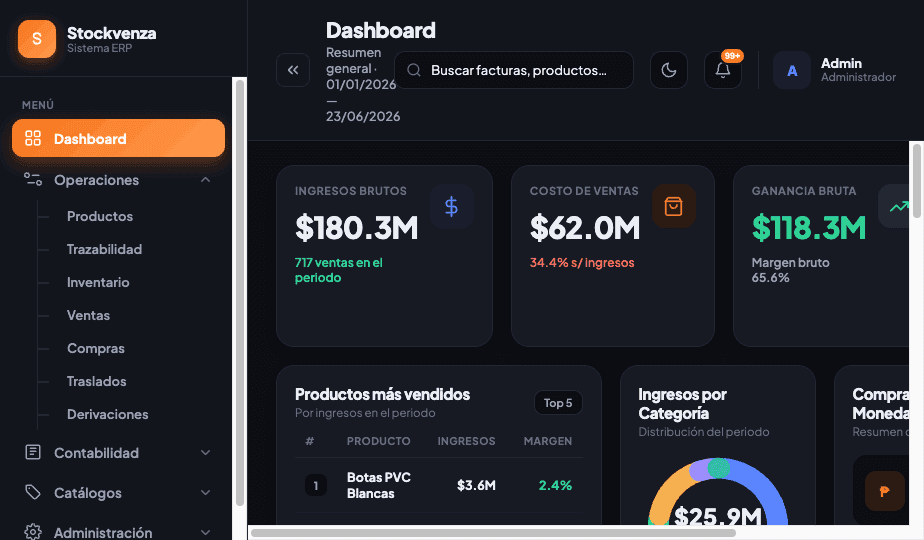Collapse the Operaciones section chevron
Viewport: 924px width, 540px height.
coord(205,180)
